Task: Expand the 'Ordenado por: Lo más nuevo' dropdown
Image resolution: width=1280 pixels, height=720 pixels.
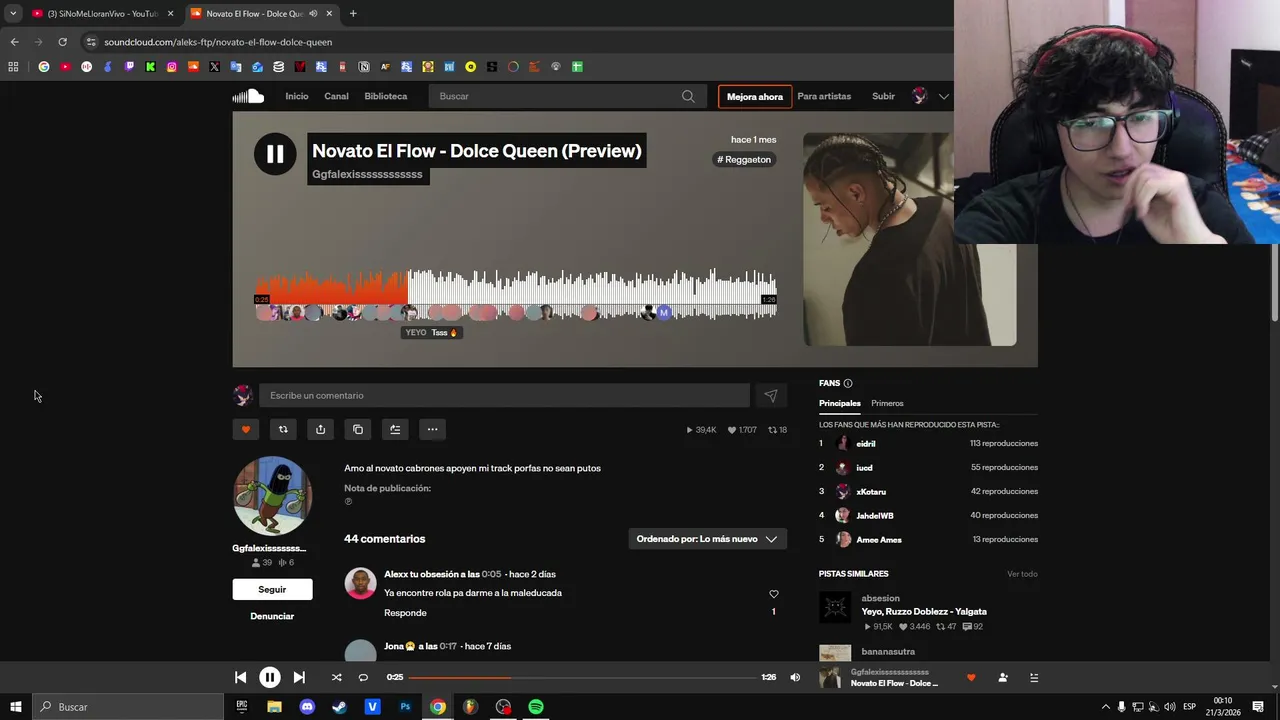Action: point(708,539)
